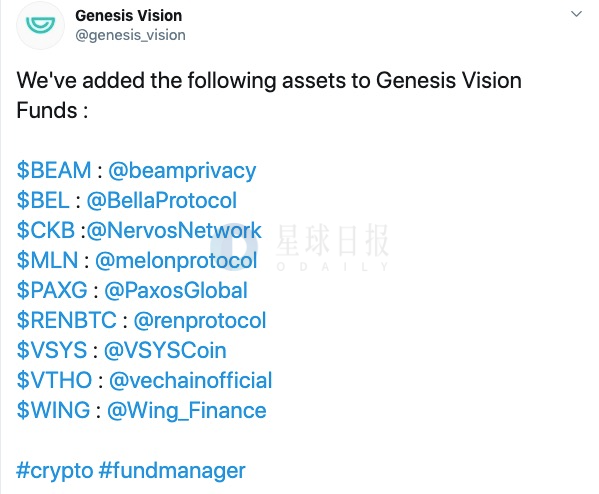Open the tweet options chevron menu
599x494 pixels.
point(576,15)
